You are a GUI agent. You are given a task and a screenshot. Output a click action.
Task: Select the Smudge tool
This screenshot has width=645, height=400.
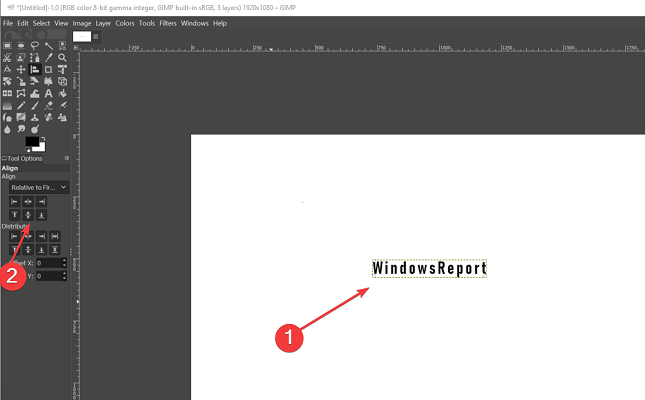click(21, 130)
